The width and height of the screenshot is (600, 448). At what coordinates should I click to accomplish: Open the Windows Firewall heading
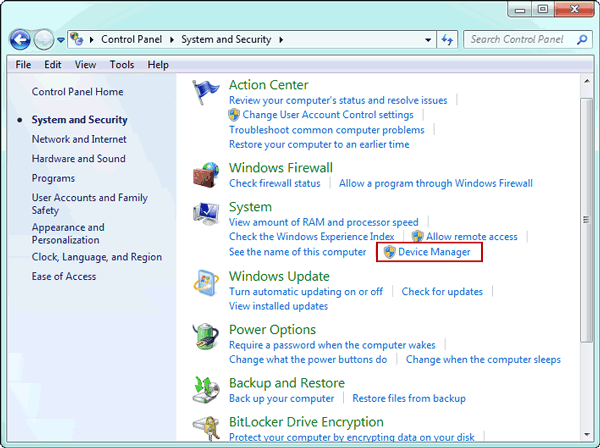(x=281, y=168)
